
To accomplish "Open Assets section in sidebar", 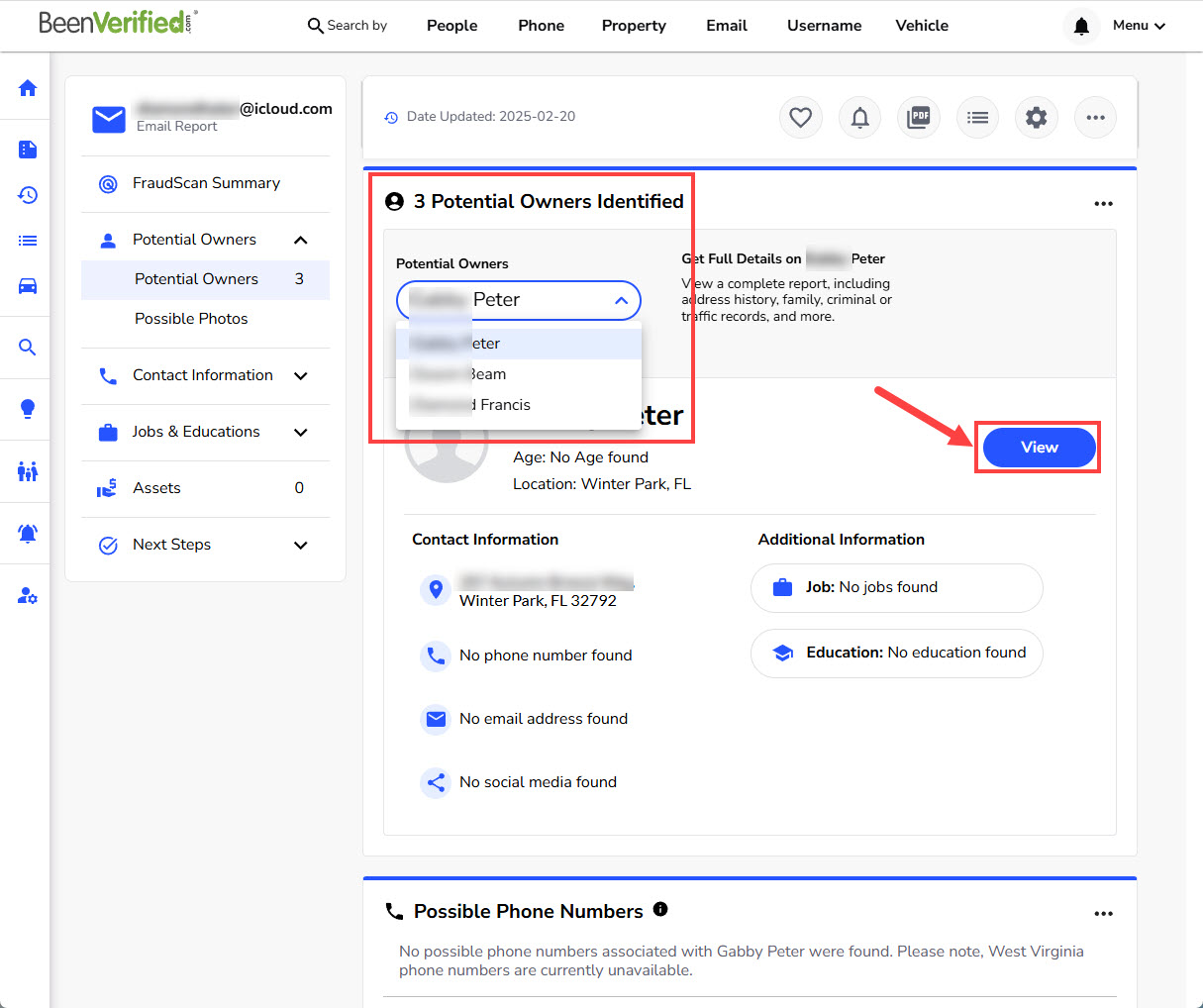I will [x=206, y=488].
